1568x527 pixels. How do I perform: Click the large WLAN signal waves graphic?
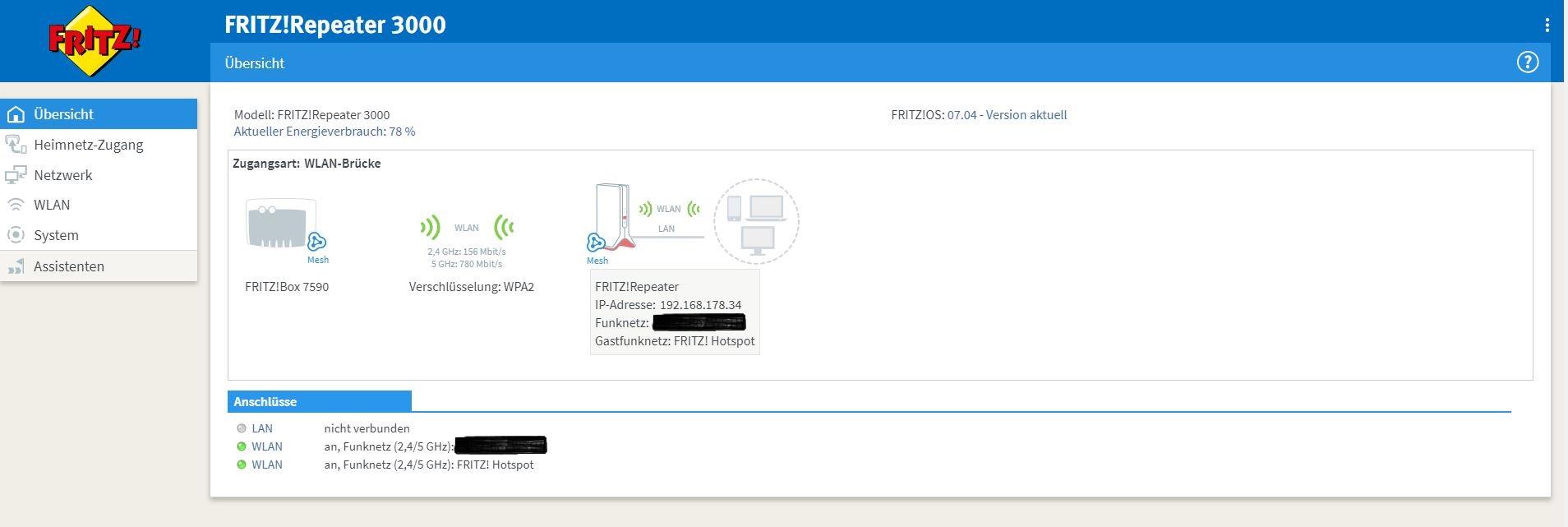[x=467, y=228]
